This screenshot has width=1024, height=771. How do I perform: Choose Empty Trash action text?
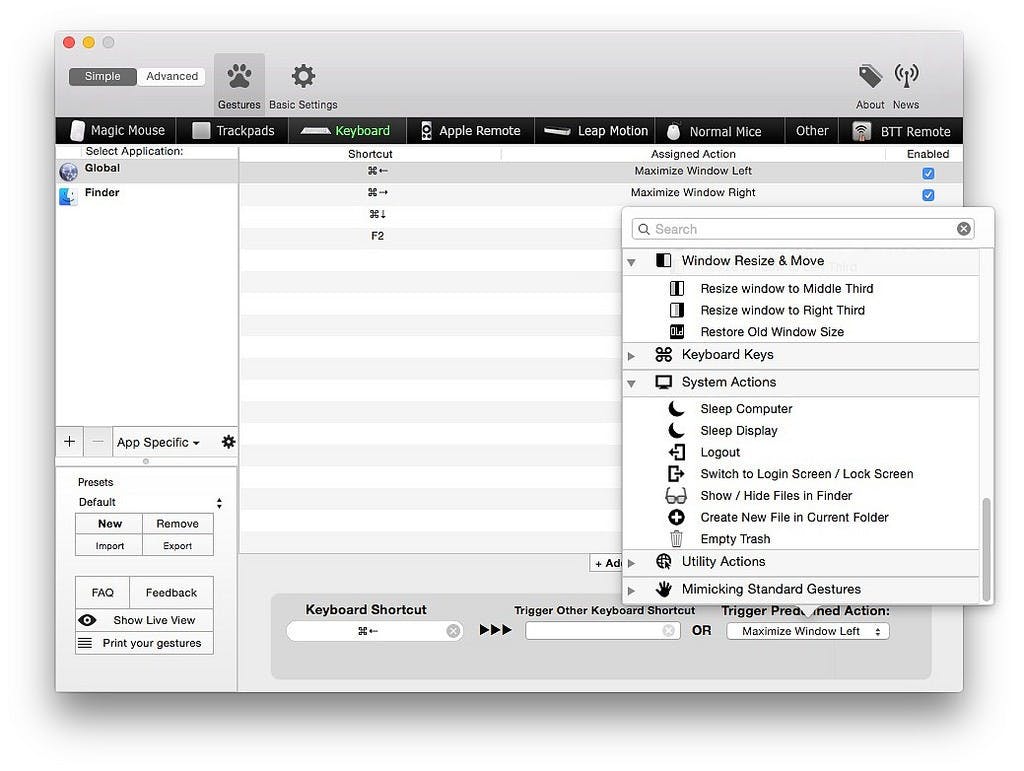pyautogui.click(x=735, y=539)
